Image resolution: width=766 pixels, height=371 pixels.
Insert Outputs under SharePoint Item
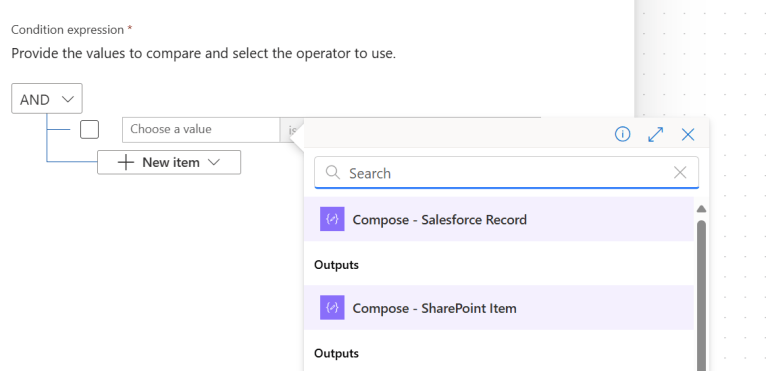[336, 353]
